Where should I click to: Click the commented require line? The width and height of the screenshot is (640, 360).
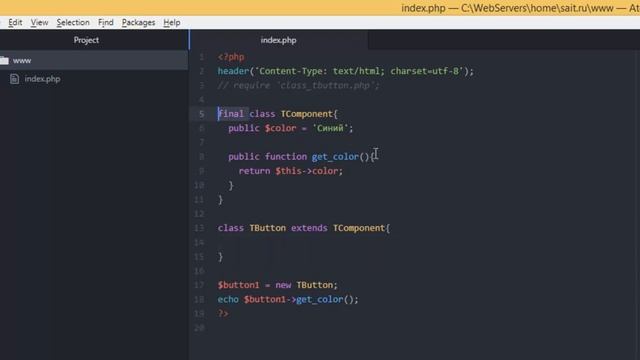pyautogui.click(x=298, y=85)
